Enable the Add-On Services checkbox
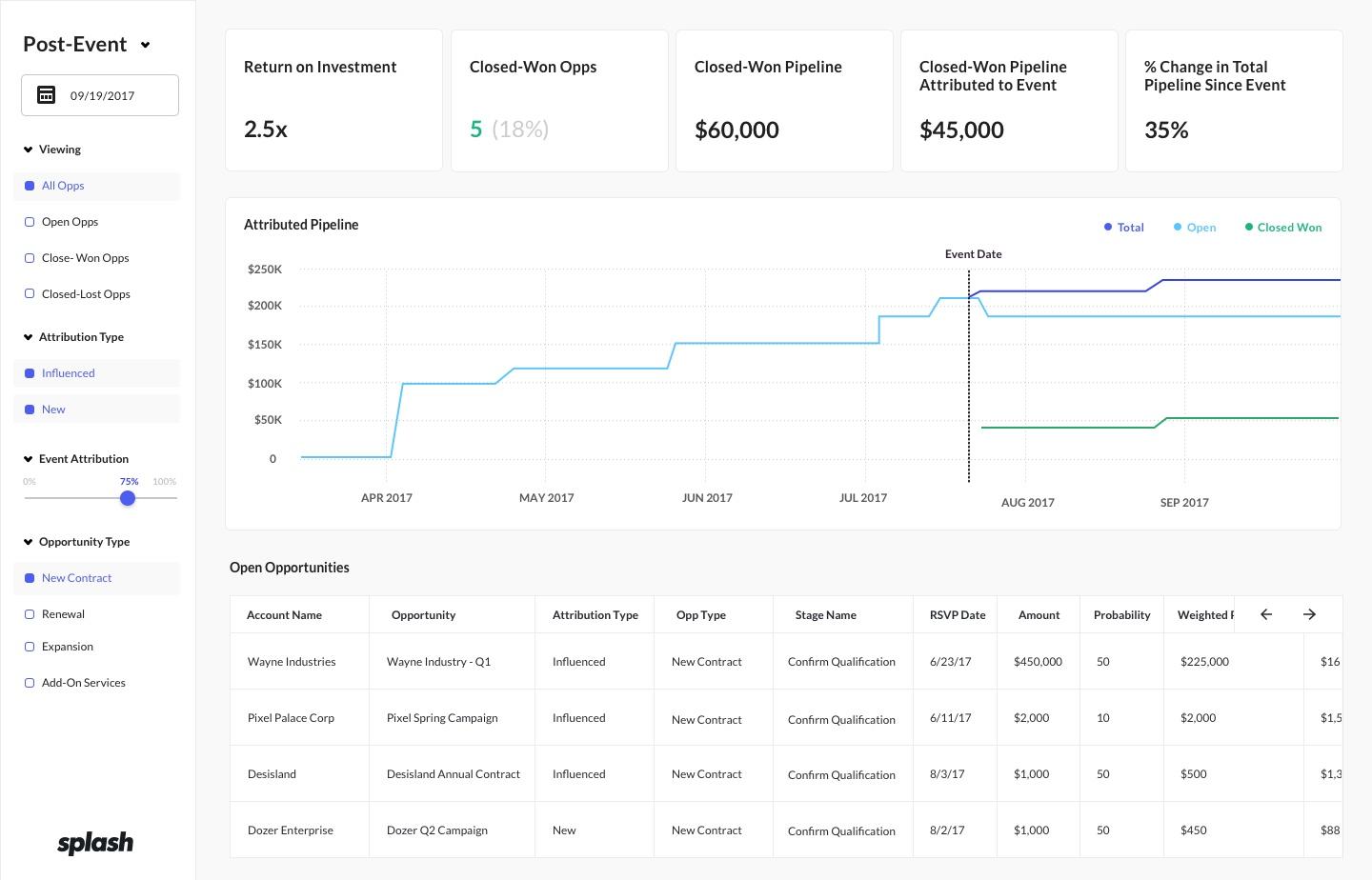 [30, 683]
